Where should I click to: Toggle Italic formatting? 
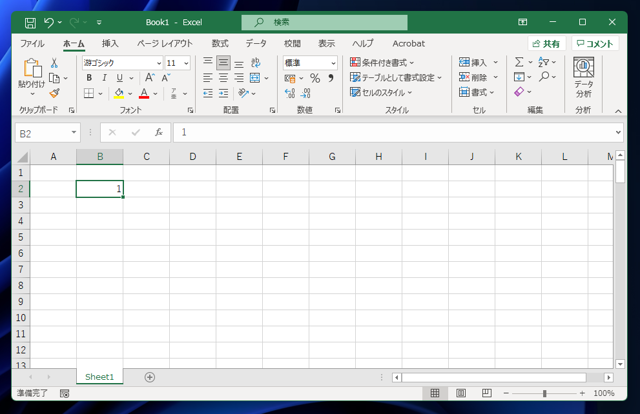pos(104,78)
